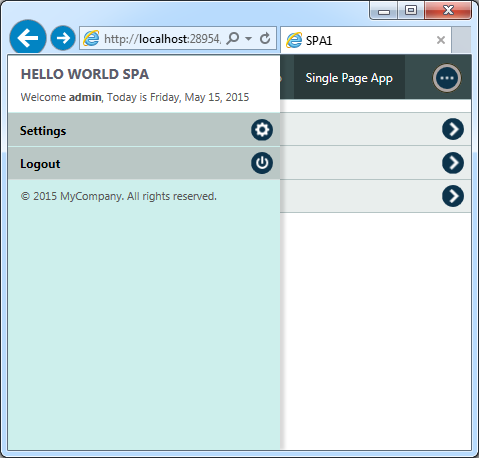Open the three-dot menu circle button

pyautogui.click(x=447, y=78)
